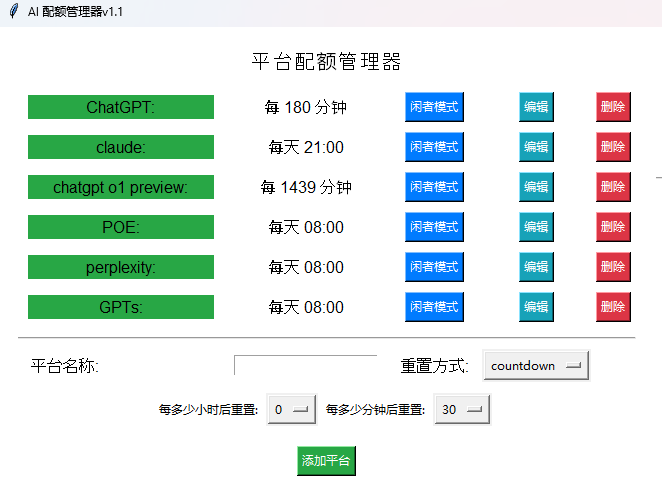Click the 重置方式: label
662x482 pixels.
tap(434, 366)
